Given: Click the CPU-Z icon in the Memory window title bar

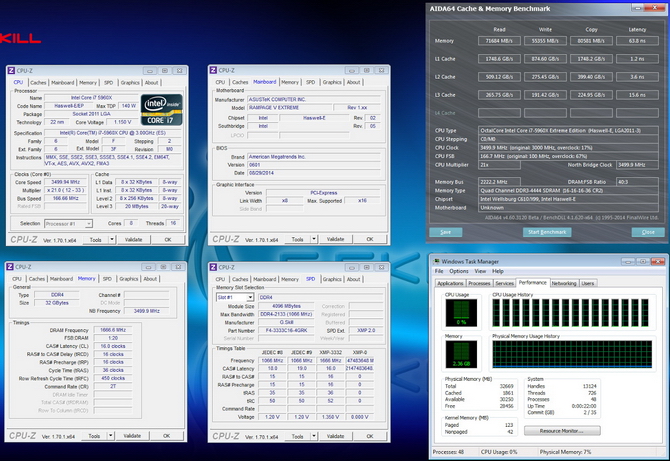Looking at the screenshot, I should pyautogui.click(x=10, y=267).
